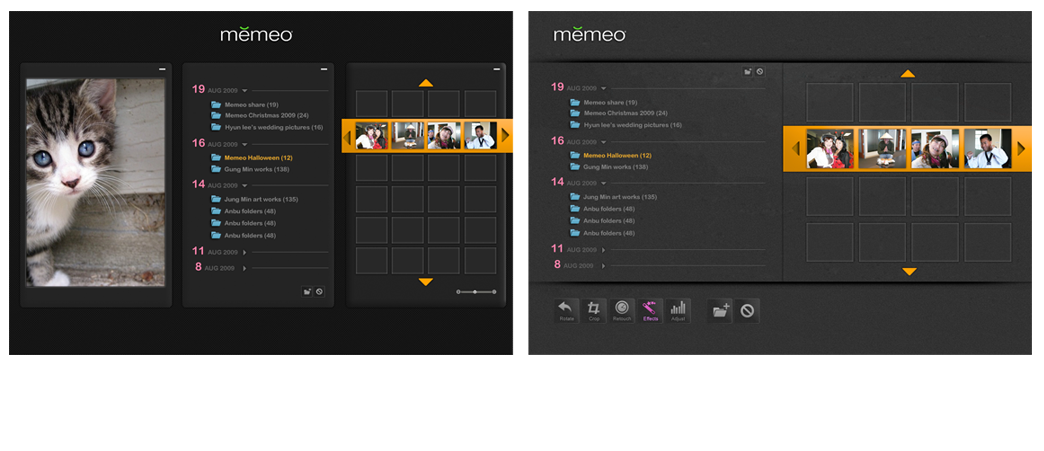1044x451 pixels.
Task: Collapse the 19 AUG 2009 group beside kitten photo
Action: [x=244, y=90]
